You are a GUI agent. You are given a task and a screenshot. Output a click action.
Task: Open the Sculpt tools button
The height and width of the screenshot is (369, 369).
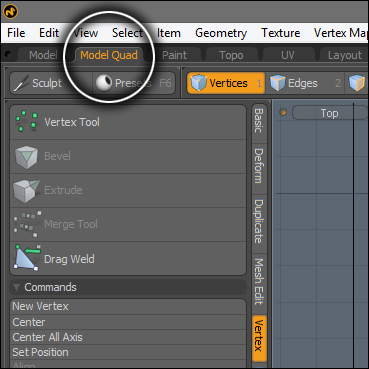51,83
